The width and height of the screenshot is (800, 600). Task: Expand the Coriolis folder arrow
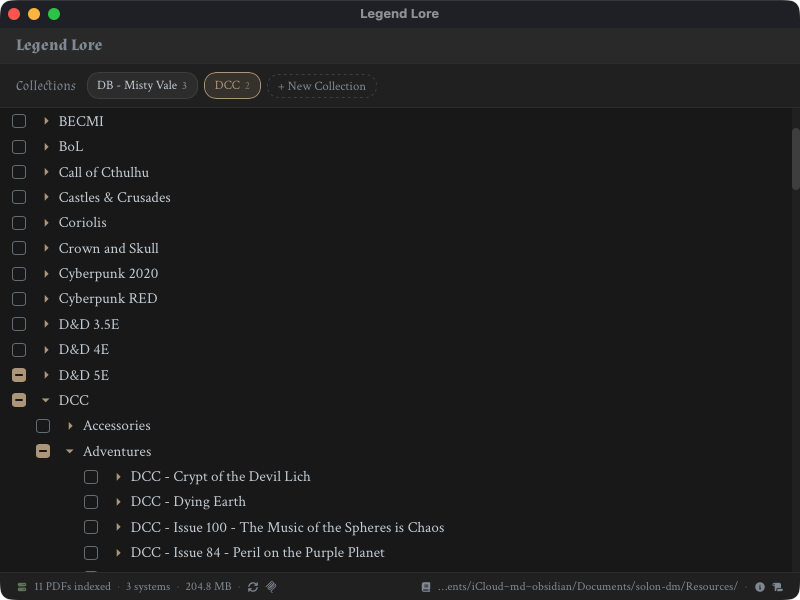(46, 222)
